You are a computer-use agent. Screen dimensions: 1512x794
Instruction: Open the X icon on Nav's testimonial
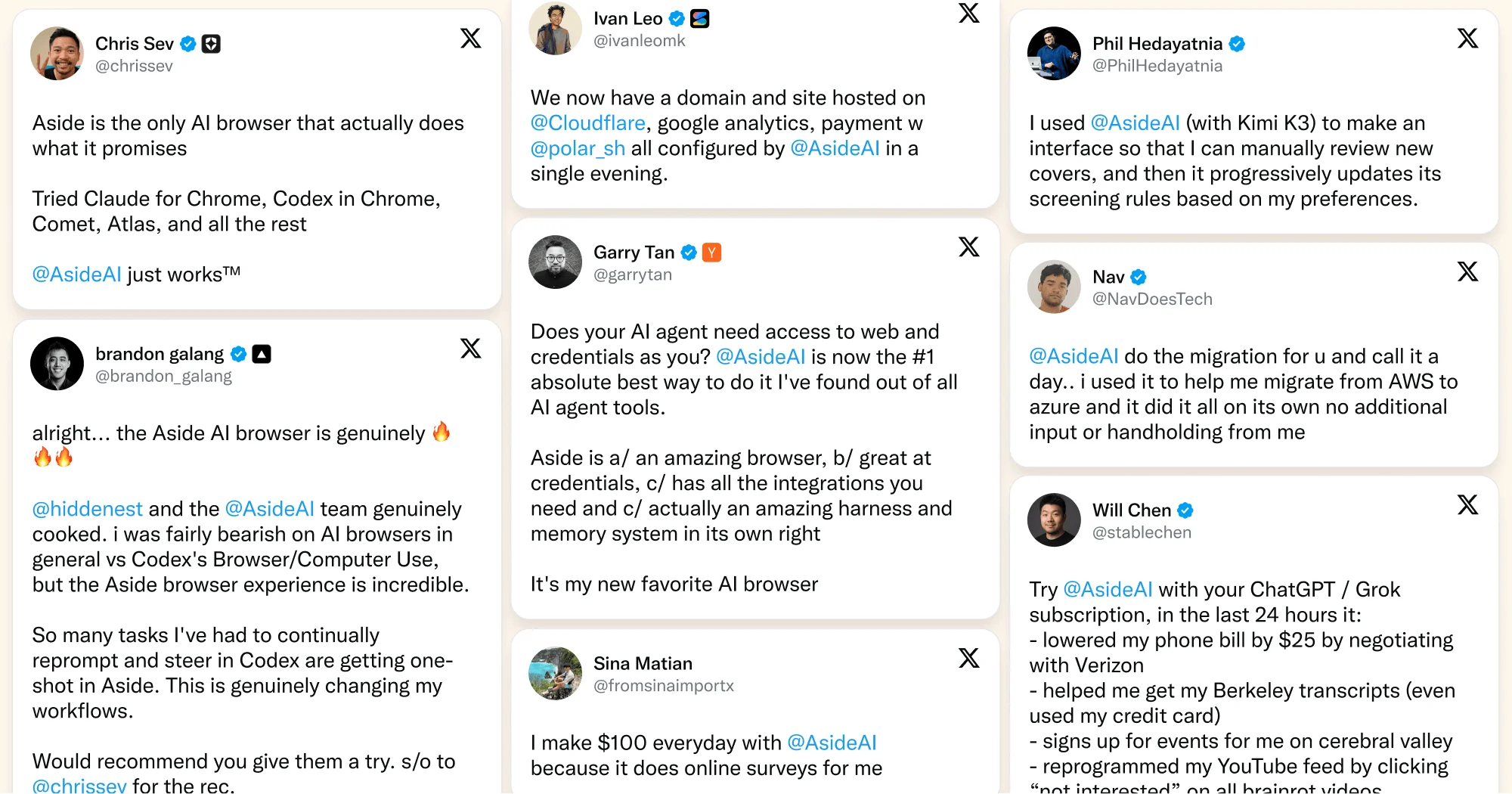[1467, 271]
